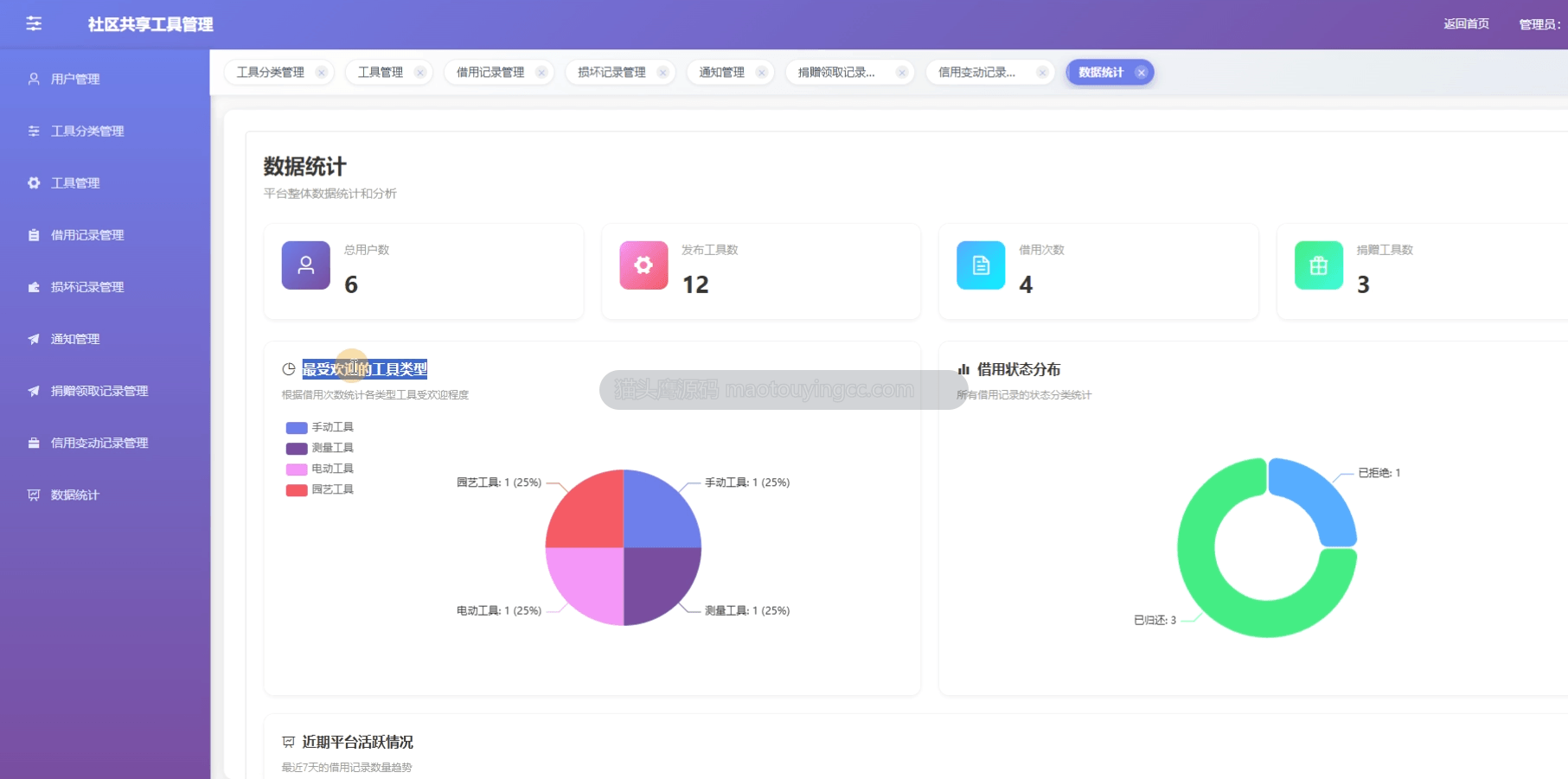Viewport: 1568px width, 779px height.
Task: Click the borrow count value 4
Action: (1026, 284)
